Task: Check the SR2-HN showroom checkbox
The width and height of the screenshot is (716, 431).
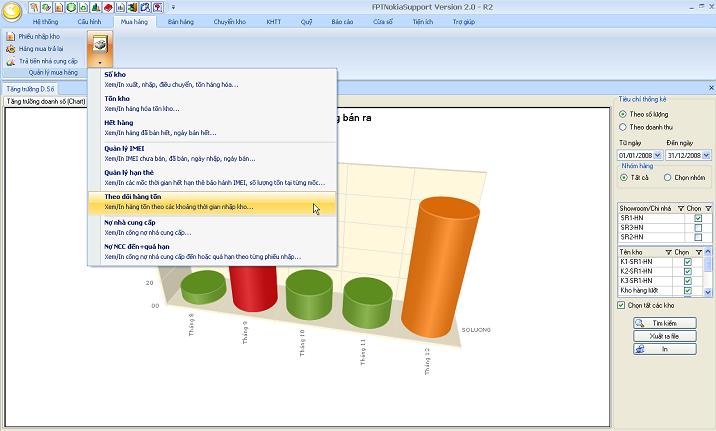Action: click(x=698, y=237)
